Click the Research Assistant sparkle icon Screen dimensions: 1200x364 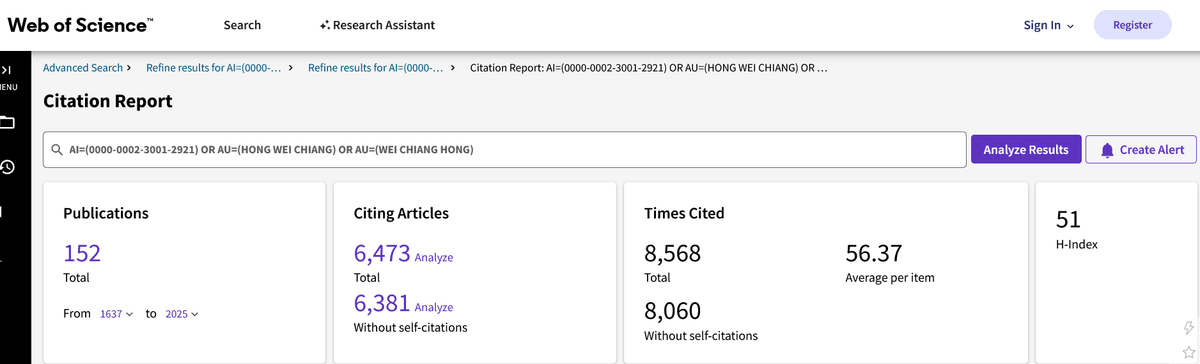(x=324, y=25)
